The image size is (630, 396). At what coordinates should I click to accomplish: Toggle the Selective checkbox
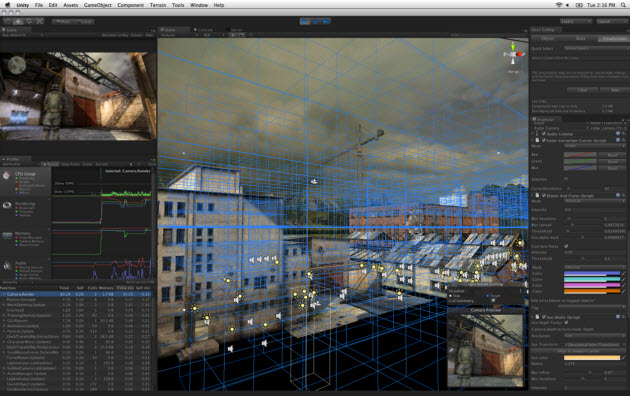coord(566,179)
